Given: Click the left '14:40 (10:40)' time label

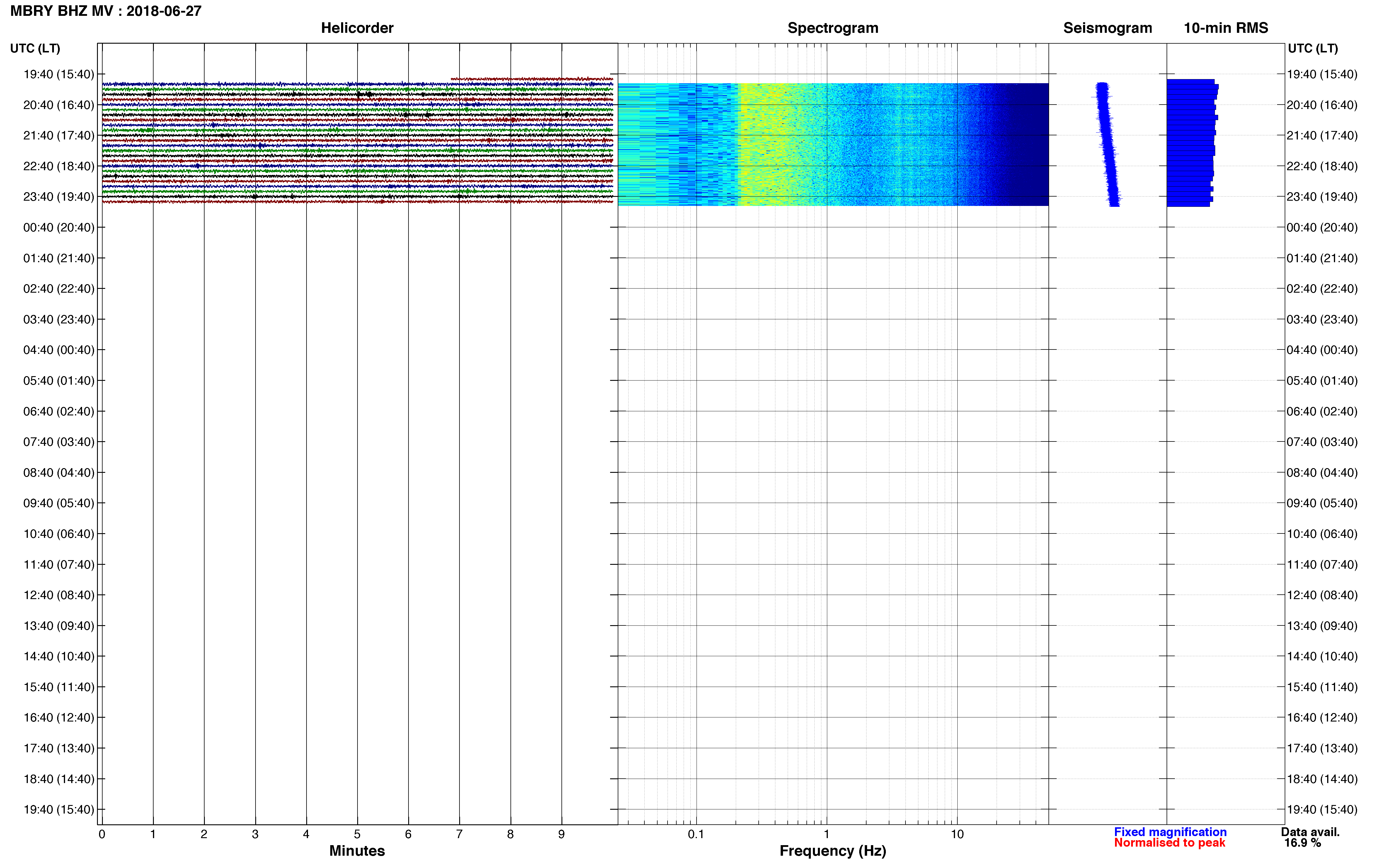Looking at the screenshot, I should tap(59, 656).
